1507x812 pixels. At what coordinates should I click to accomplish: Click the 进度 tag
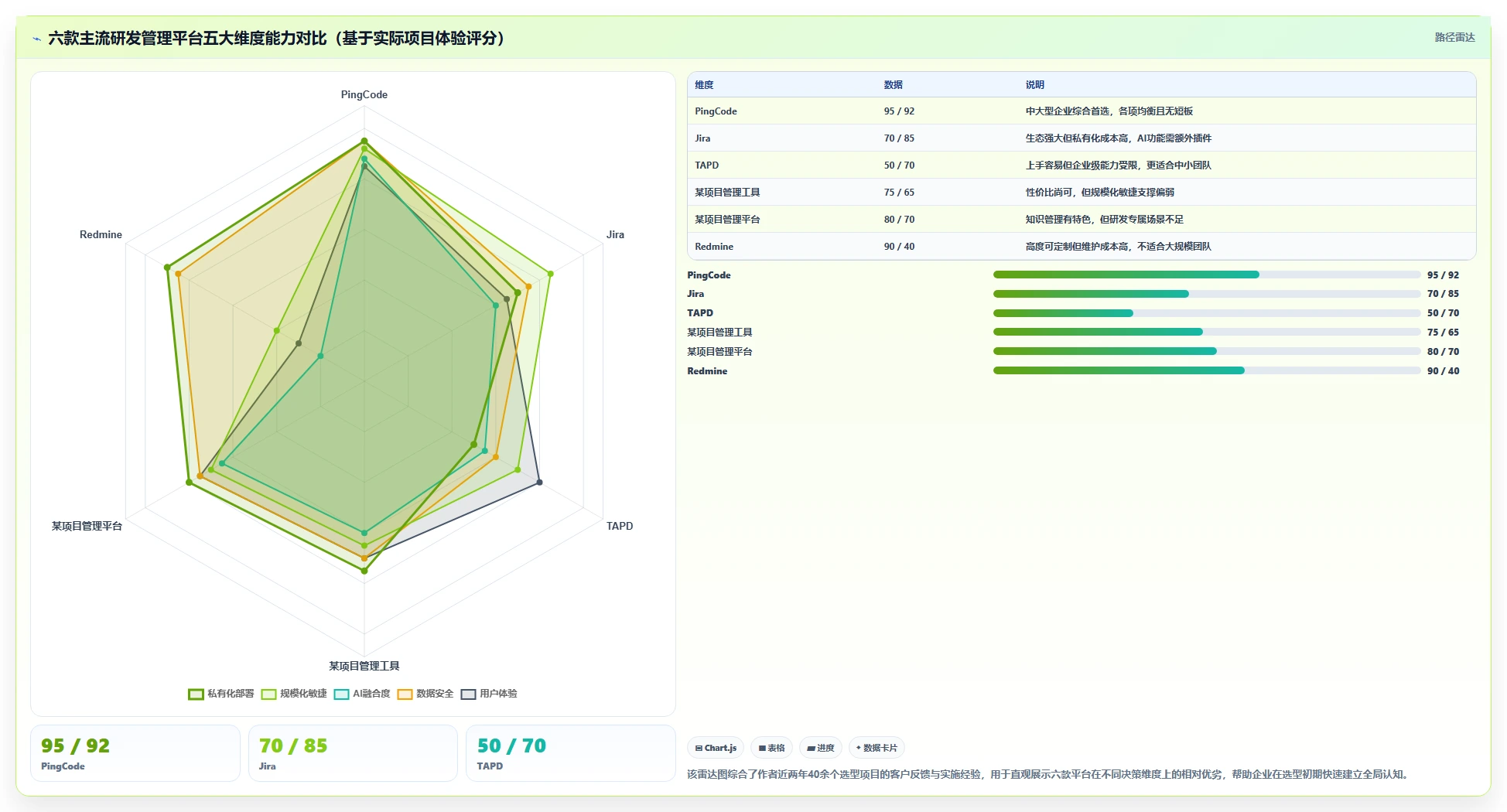(821, 748)
